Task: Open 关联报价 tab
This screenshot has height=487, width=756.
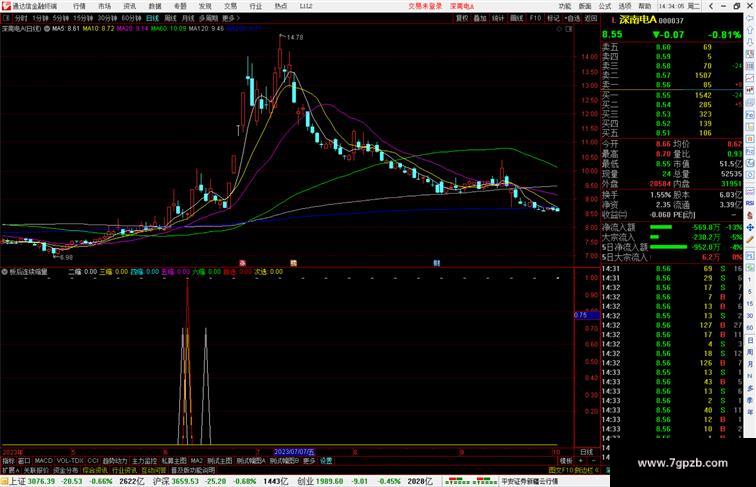Action: (x=36, y=470)
